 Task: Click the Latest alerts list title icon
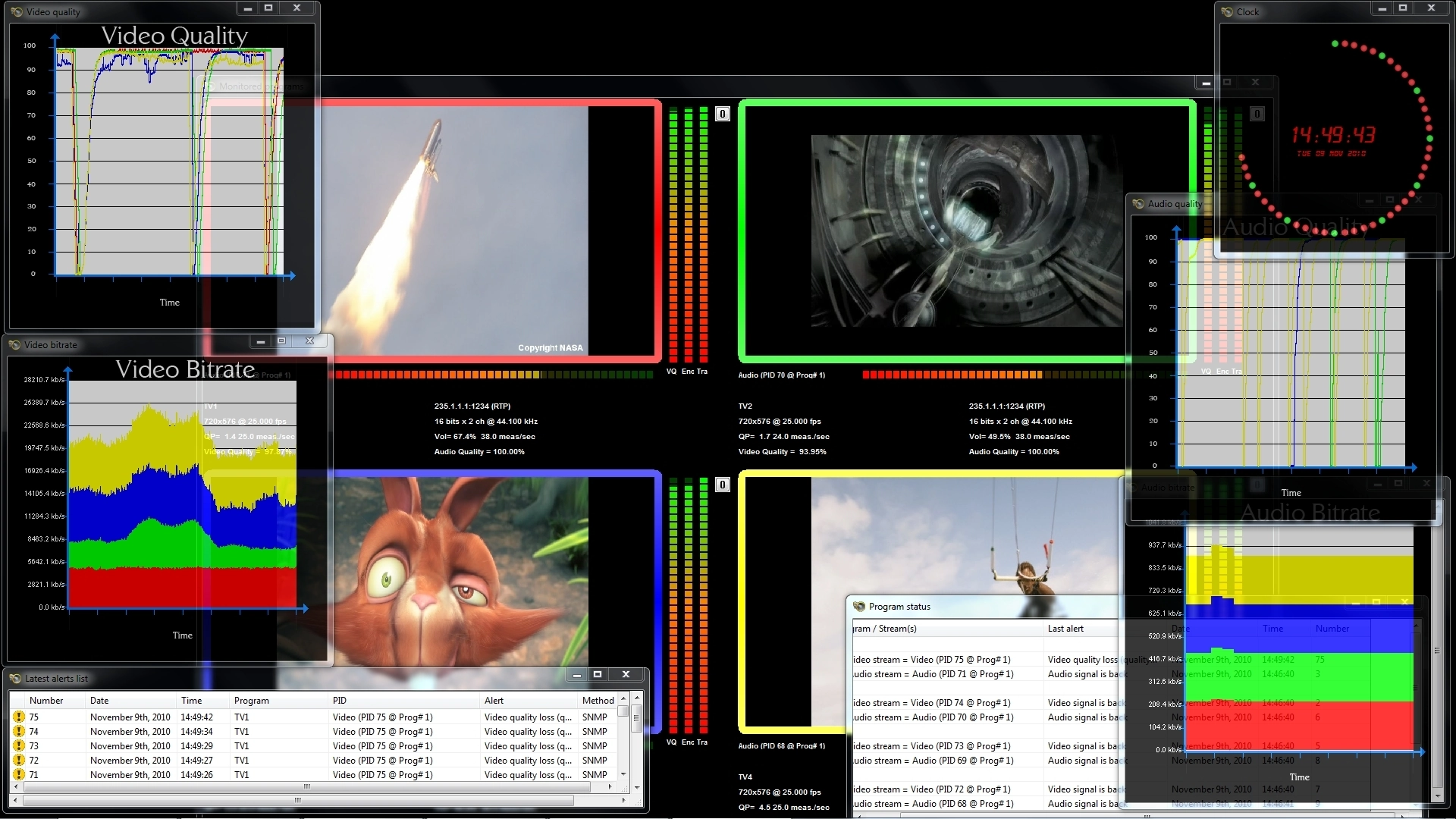pyautogui.click(x=15, y=679)
